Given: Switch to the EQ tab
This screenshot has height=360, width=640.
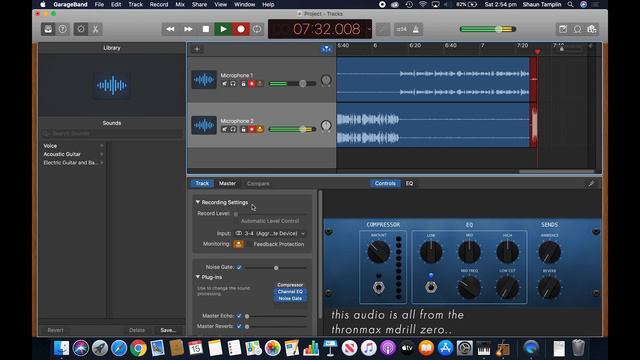Looking at the screenshot, I should [409, 183].
